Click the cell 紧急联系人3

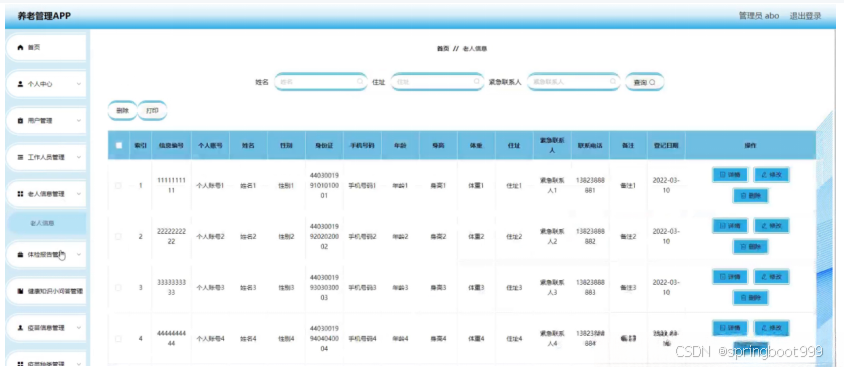pyautogui.click(x=552, y=288)
